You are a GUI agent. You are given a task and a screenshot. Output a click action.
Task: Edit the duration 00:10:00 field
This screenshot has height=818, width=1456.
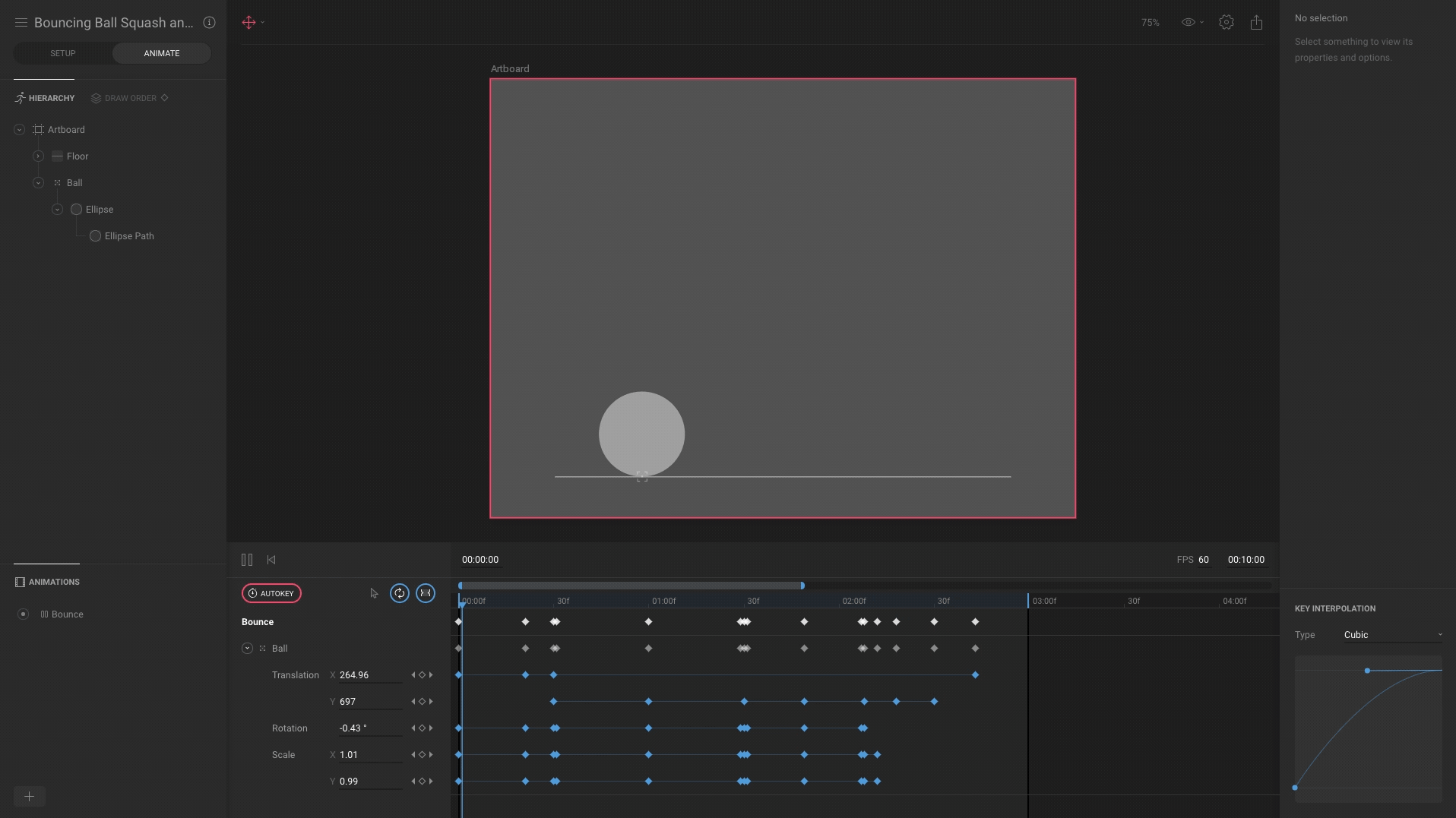pos(1246,560)
